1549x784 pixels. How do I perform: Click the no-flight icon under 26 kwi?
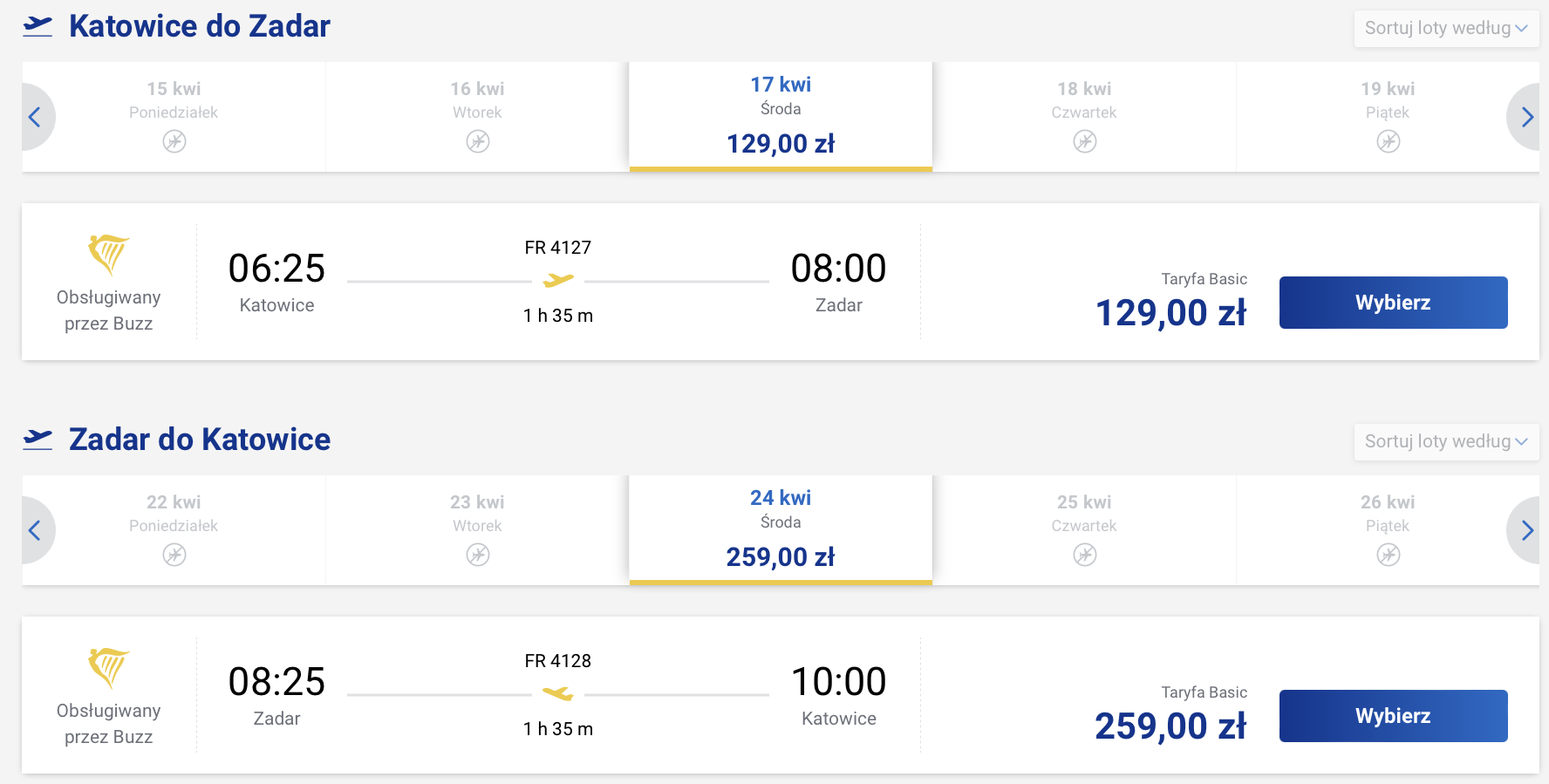1388,555
